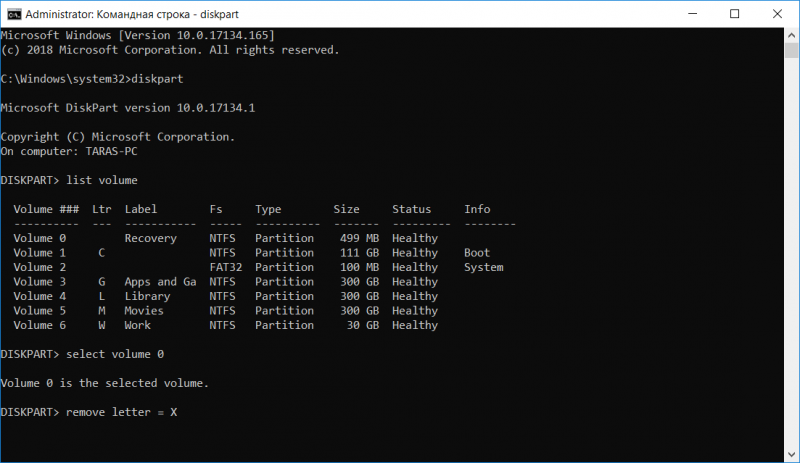Maximize the Command Prompt window
800x463 pixels.
[734, 14]
